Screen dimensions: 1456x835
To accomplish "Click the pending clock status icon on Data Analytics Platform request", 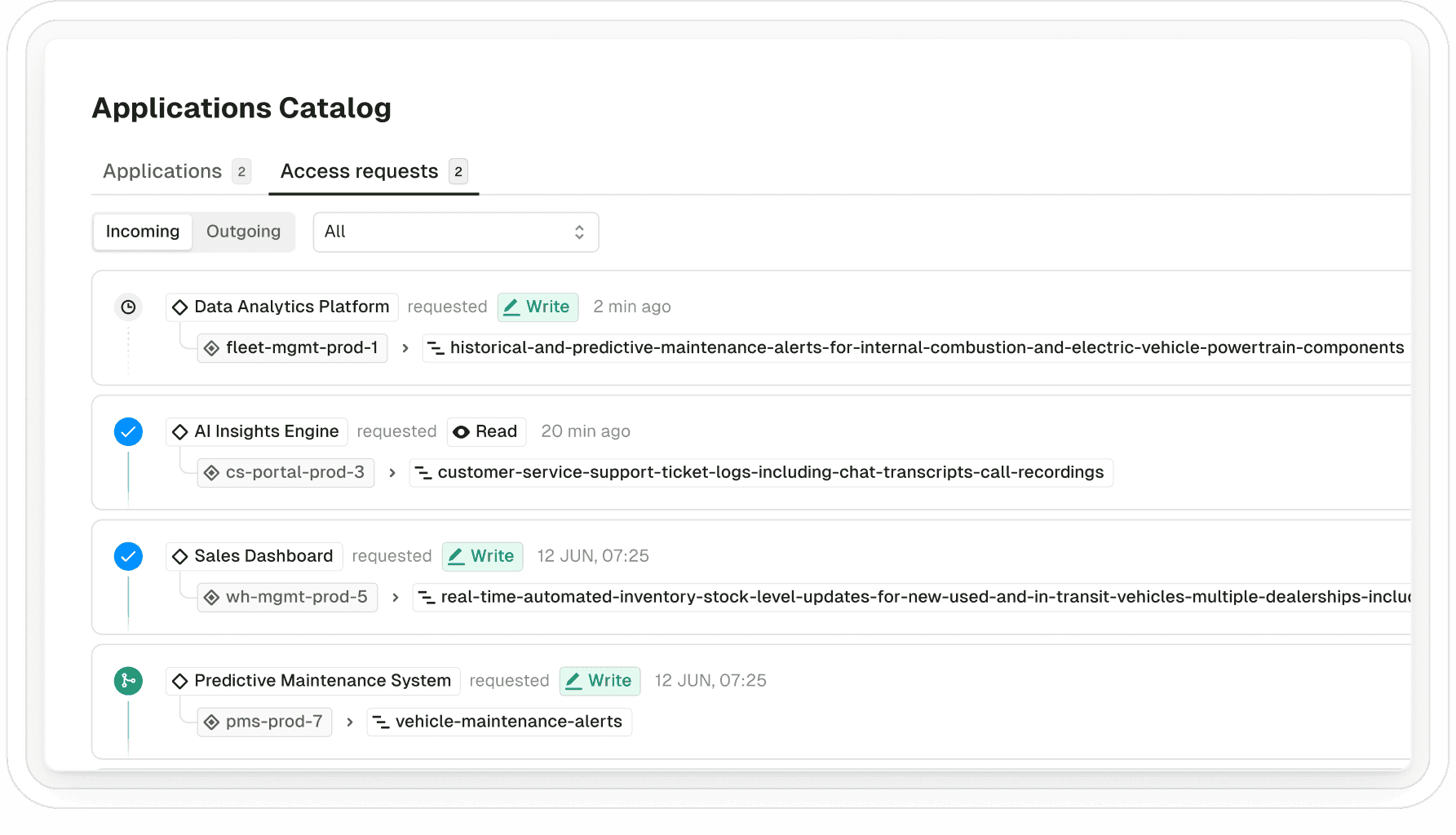I will 128,307.
